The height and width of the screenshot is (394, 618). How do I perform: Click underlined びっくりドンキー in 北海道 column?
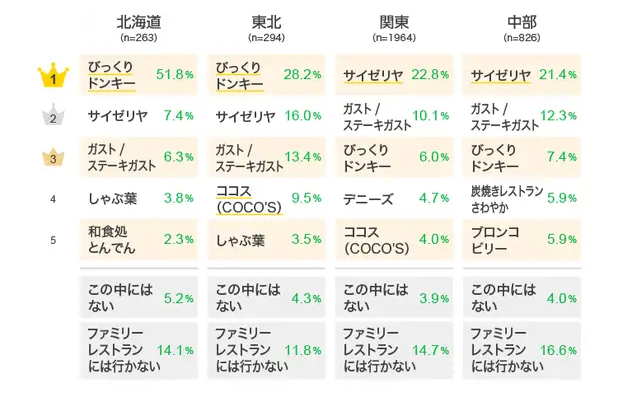click(112, 75)
